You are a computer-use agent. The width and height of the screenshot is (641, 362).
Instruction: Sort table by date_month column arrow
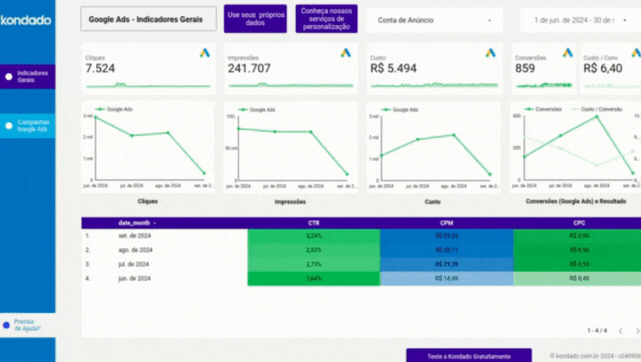155,223
